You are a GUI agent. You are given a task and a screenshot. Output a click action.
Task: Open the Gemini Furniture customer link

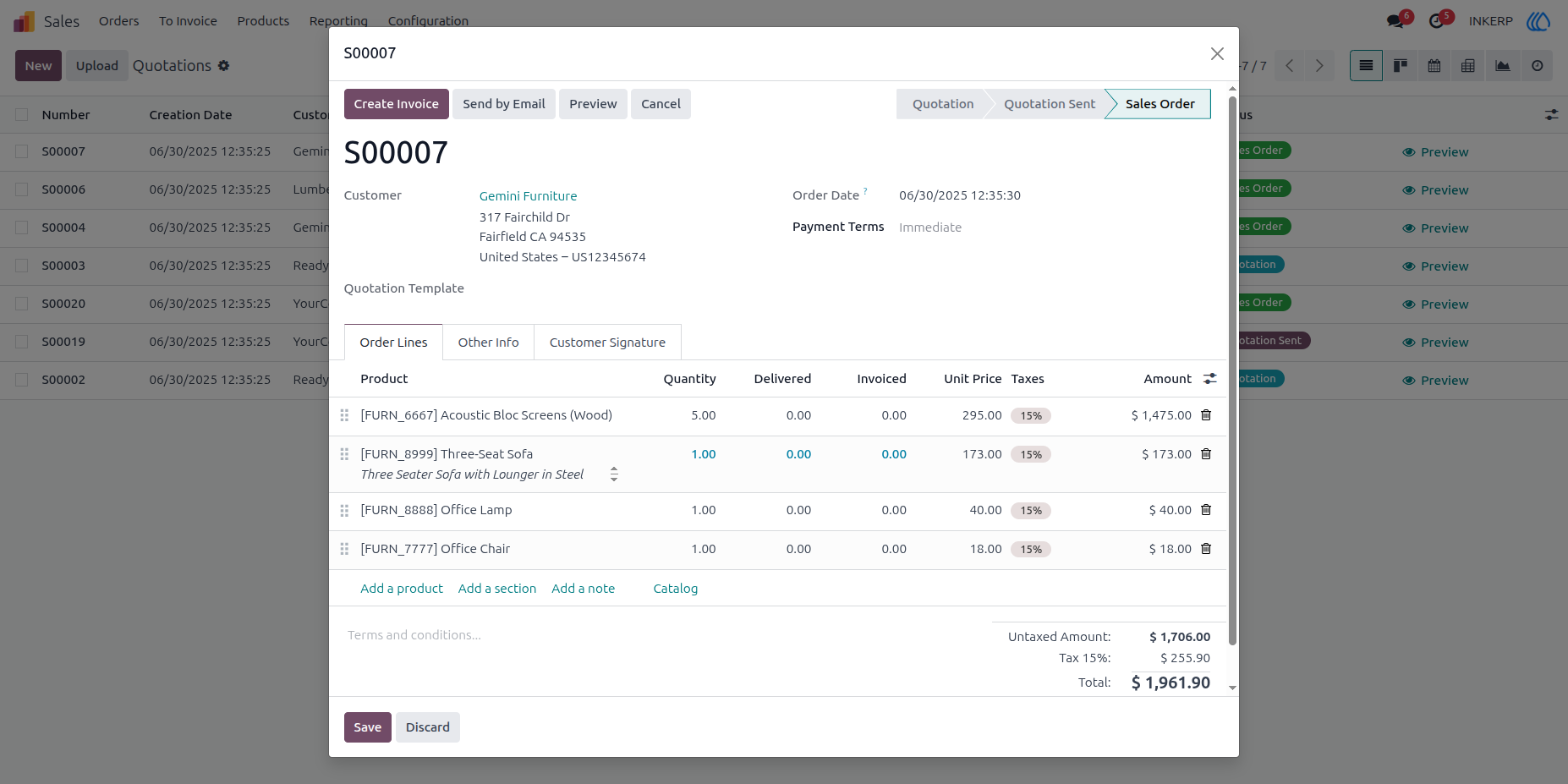[529, 196]
